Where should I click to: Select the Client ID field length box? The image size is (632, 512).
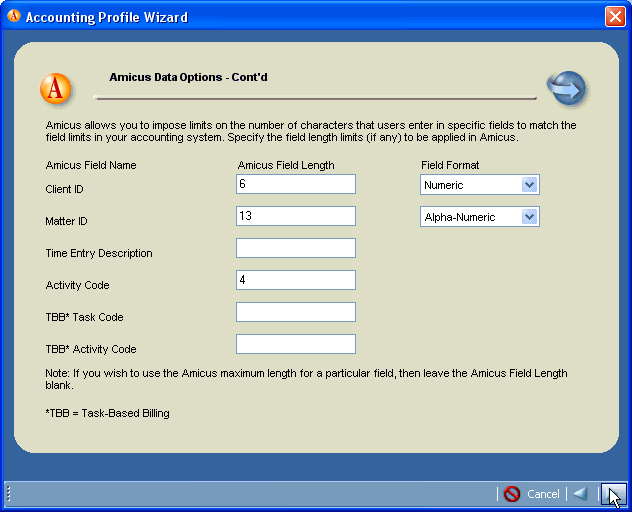click(296, 184)
